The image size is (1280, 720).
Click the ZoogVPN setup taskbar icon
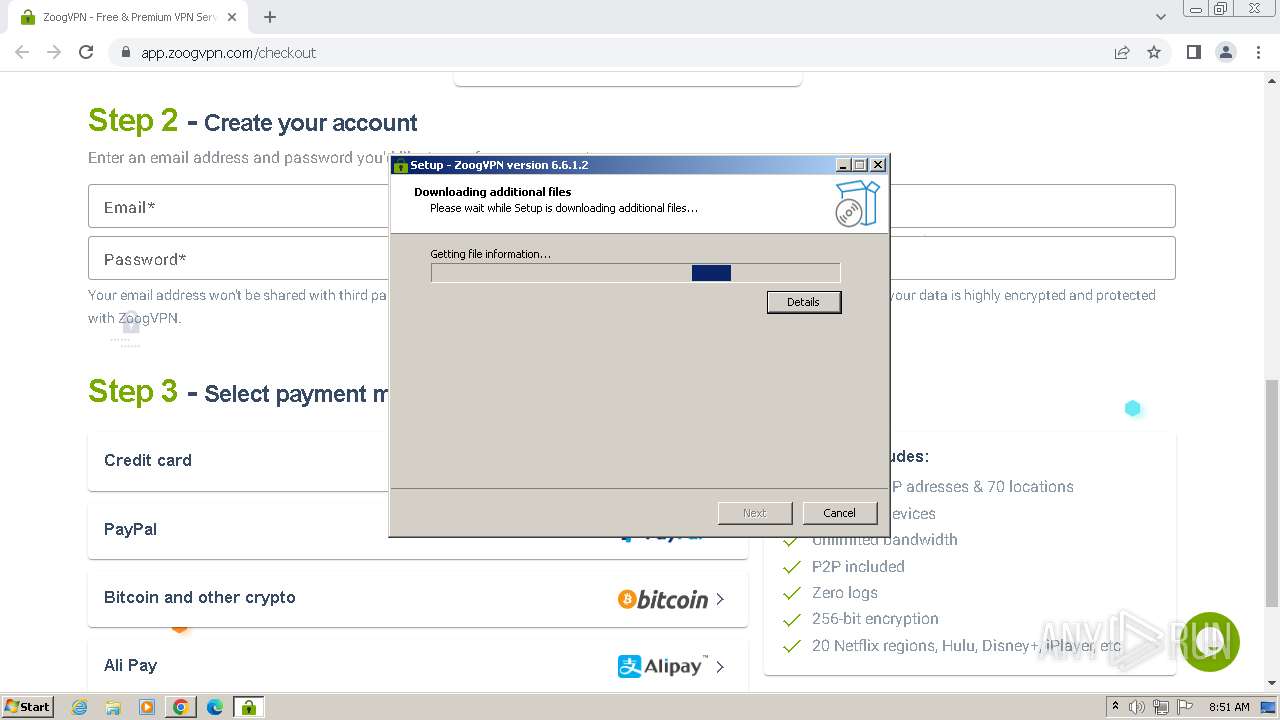248,707
